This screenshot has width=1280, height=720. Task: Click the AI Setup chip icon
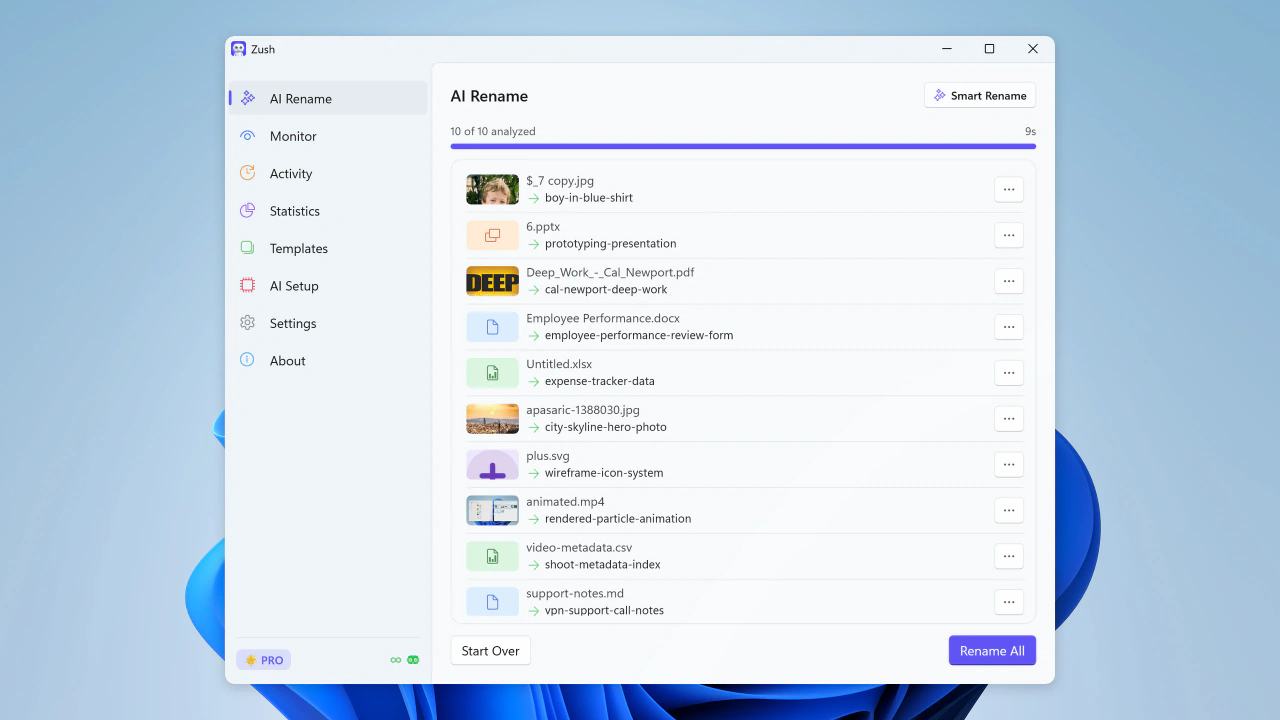point(247,285)
